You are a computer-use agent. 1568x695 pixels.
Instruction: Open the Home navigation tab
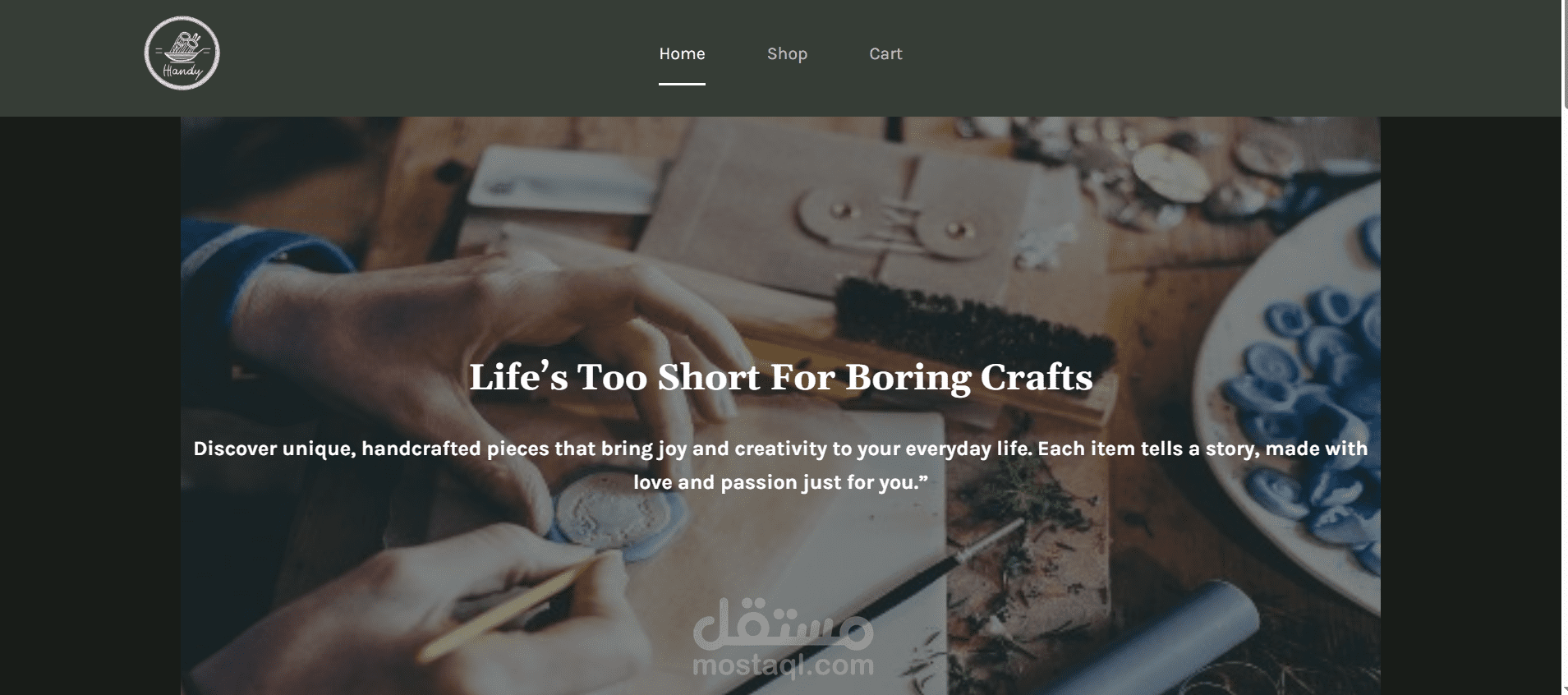point(682,53)
